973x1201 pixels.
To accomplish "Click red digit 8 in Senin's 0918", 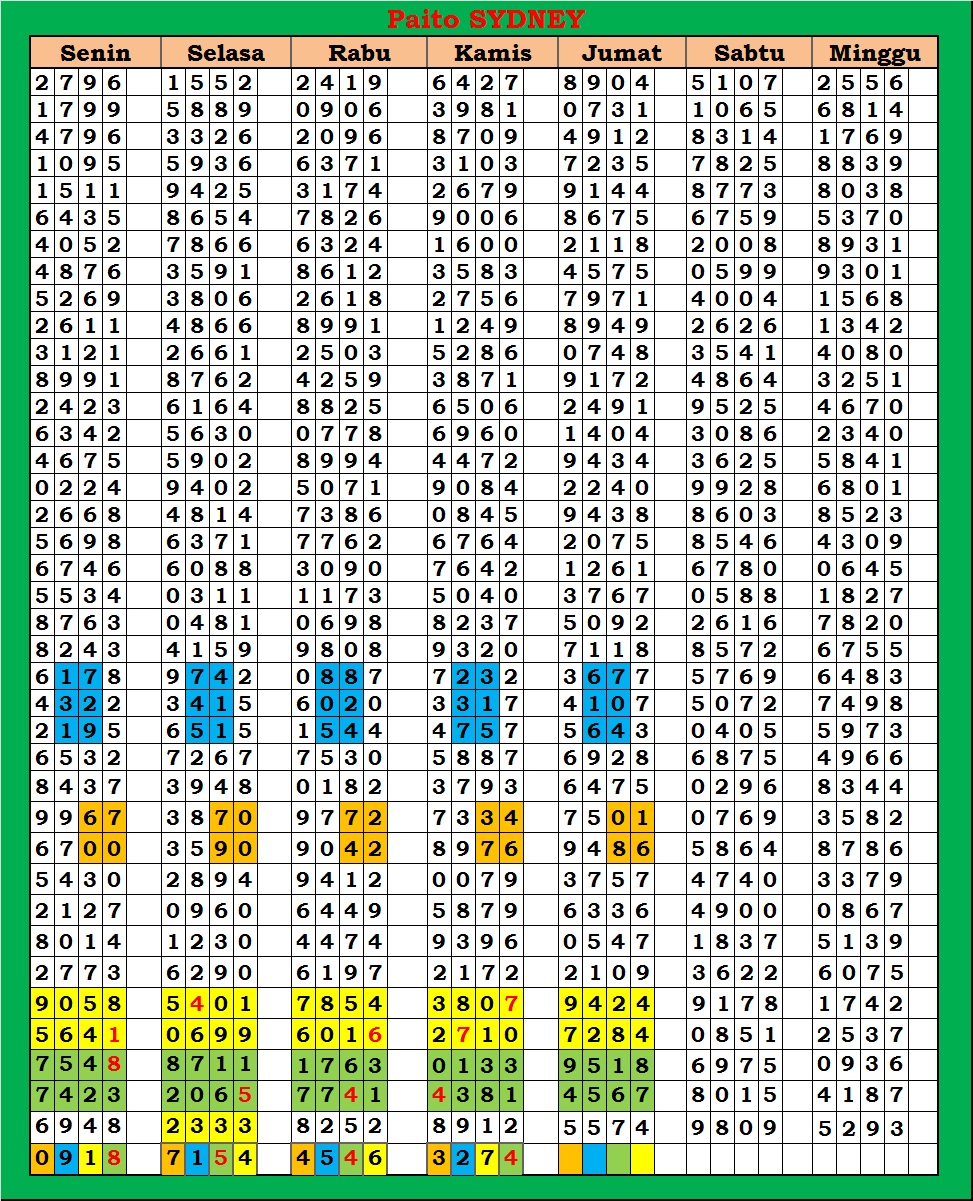I will point(114,1158).
